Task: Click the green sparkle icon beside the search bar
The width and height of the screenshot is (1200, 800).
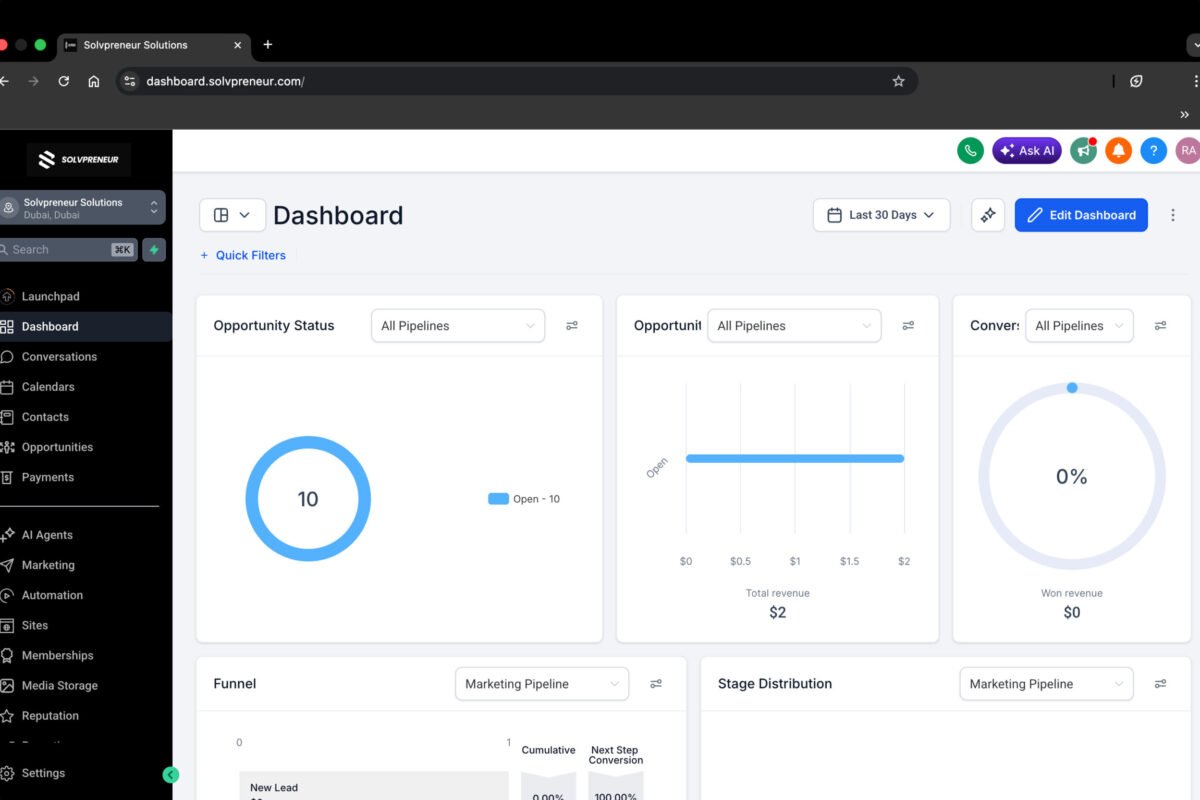Action: click(x=152, y=249)
